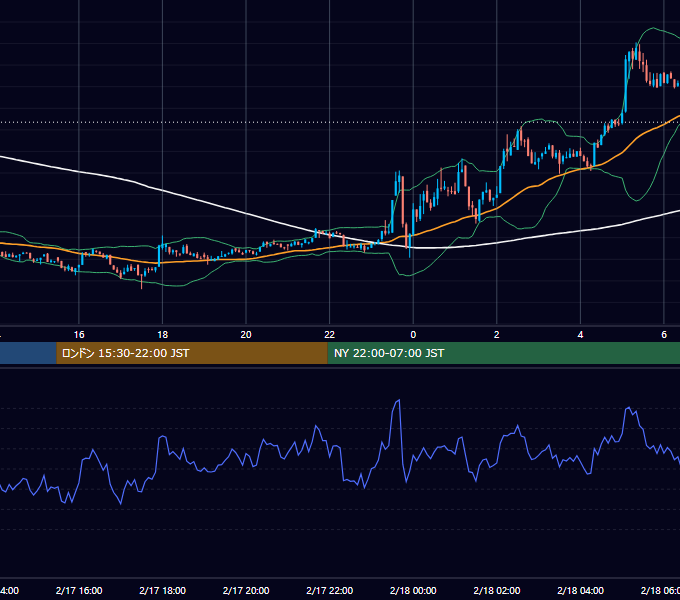Viewport: 680px width, 600px height.
Task: Click hour label 20 on price chart axis
Action: (x=246, y=335)
